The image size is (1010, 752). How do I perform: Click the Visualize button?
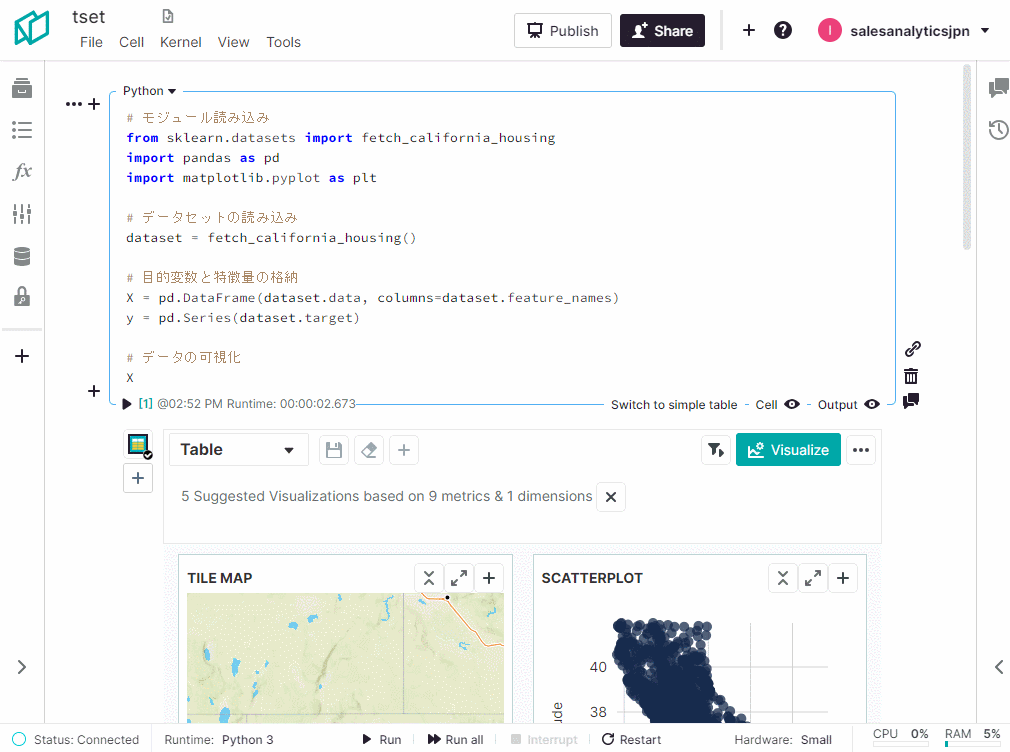point(788,450)
